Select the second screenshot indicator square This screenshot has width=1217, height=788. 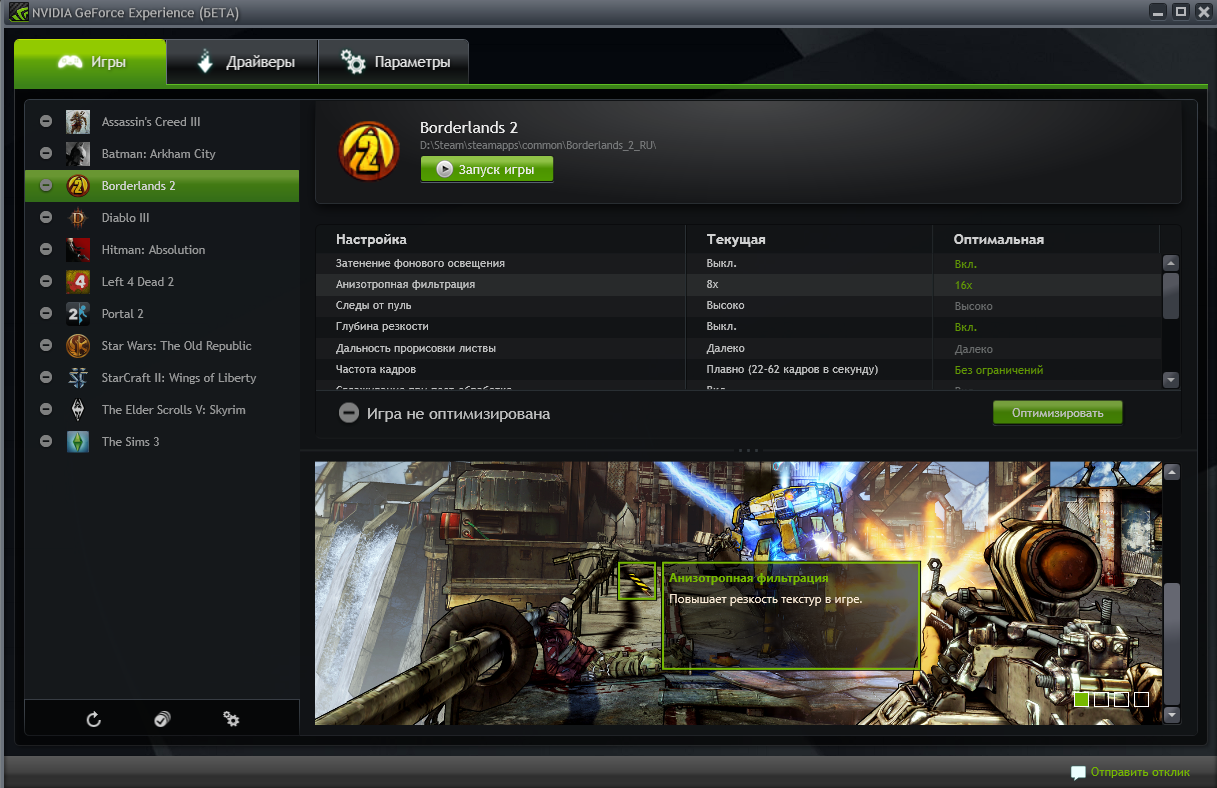tap(1100, 700)
